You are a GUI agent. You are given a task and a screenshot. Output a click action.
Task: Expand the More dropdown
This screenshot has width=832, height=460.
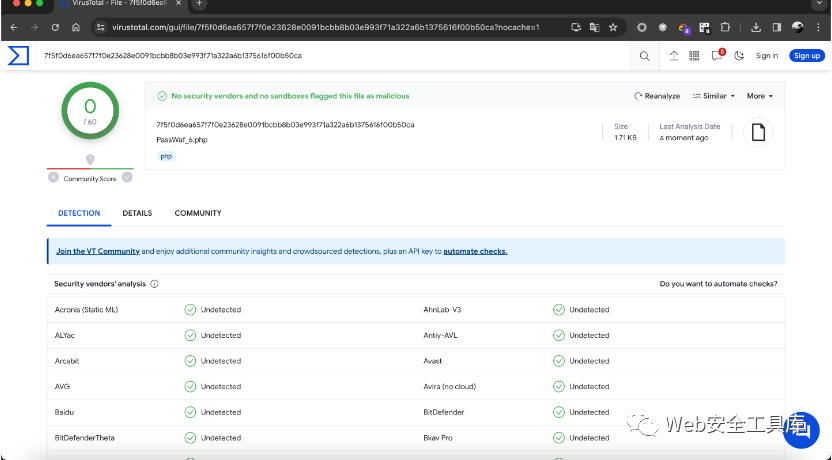click(759, 96)
